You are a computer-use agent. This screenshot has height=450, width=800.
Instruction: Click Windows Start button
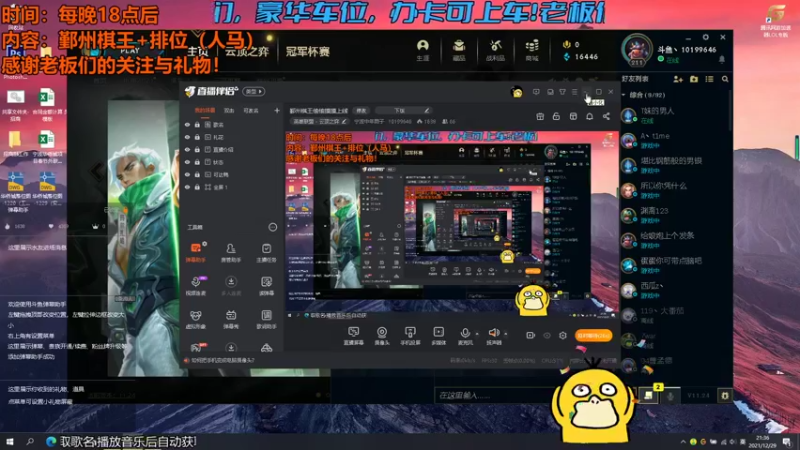[9, 441]
